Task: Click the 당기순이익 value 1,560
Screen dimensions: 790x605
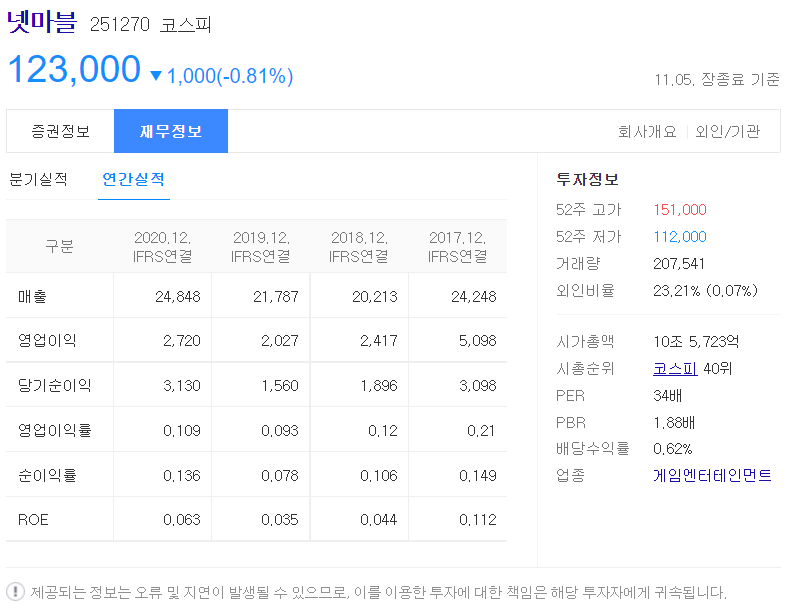Action: (280, 386)
